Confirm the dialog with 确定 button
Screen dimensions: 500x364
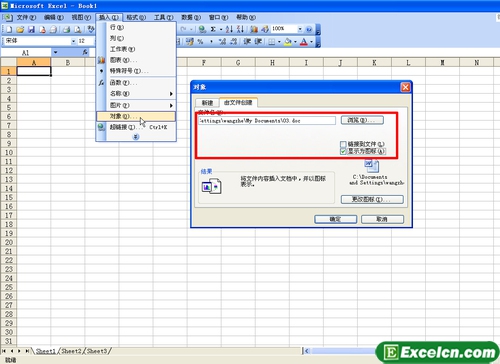(336, 219)
